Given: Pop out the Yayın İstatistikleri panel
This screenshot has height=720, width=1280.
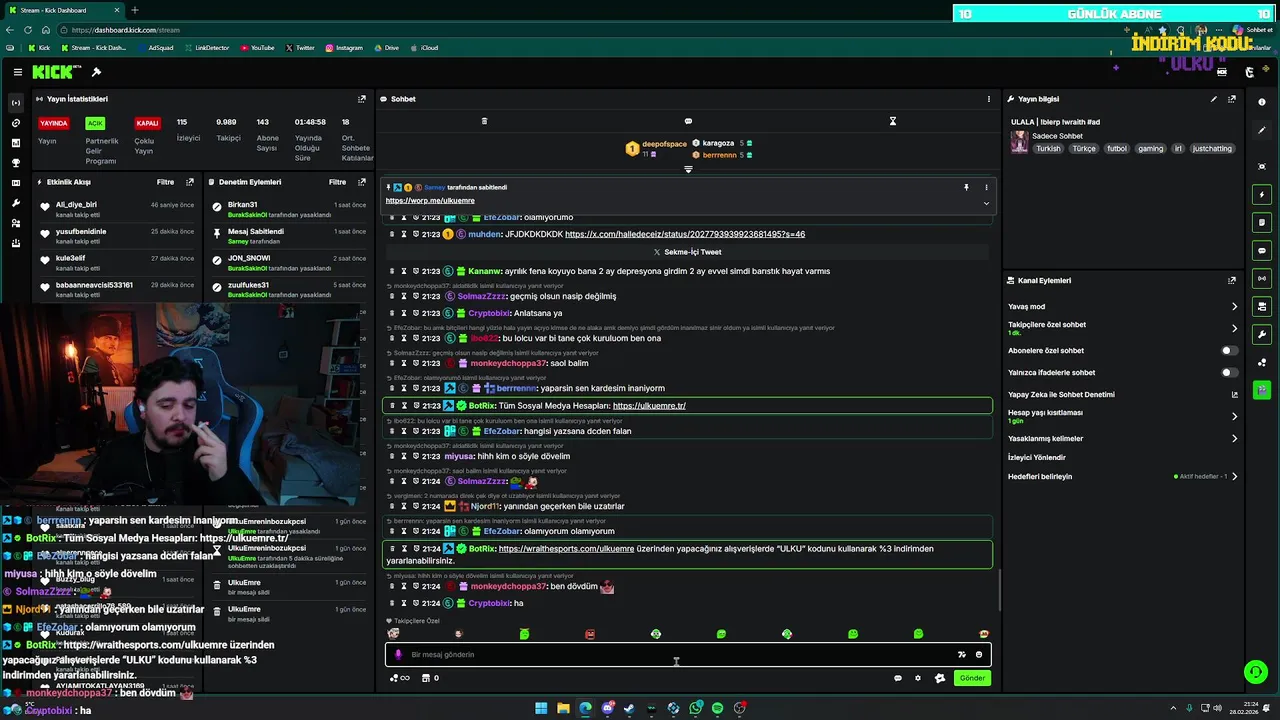Looking at the screenshot, I should [362, 99].
